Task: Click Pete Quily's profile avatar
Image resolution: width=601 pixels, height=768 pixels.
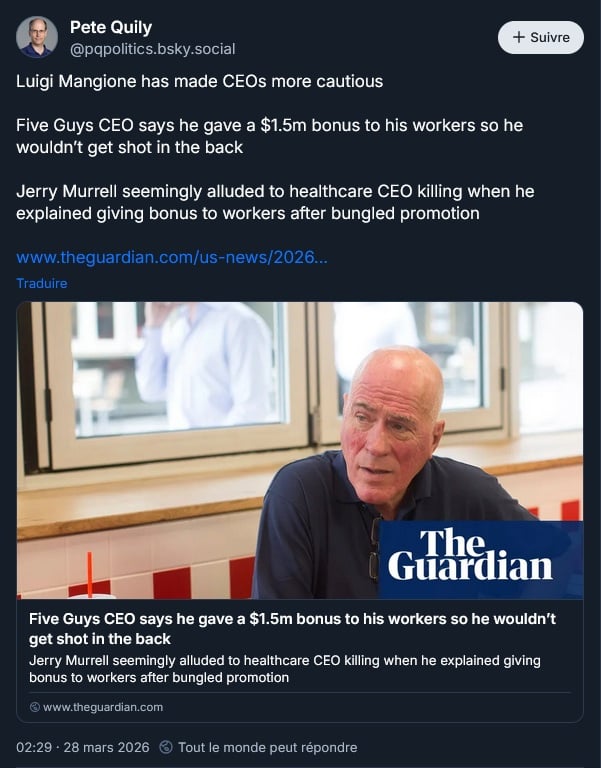Action: point(37,38)
